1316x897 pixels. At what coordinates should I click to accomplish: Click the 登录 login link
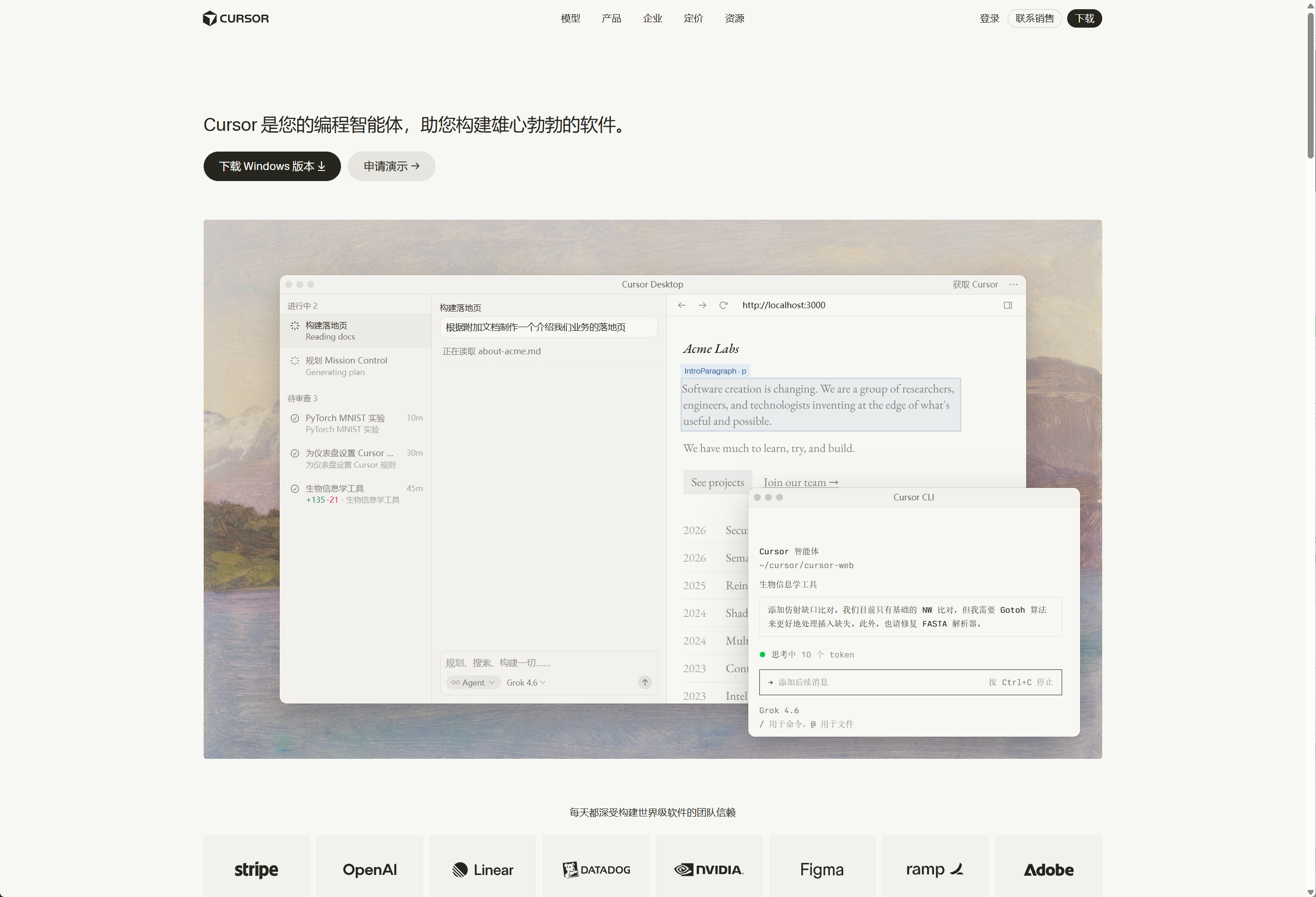[989, 19]
